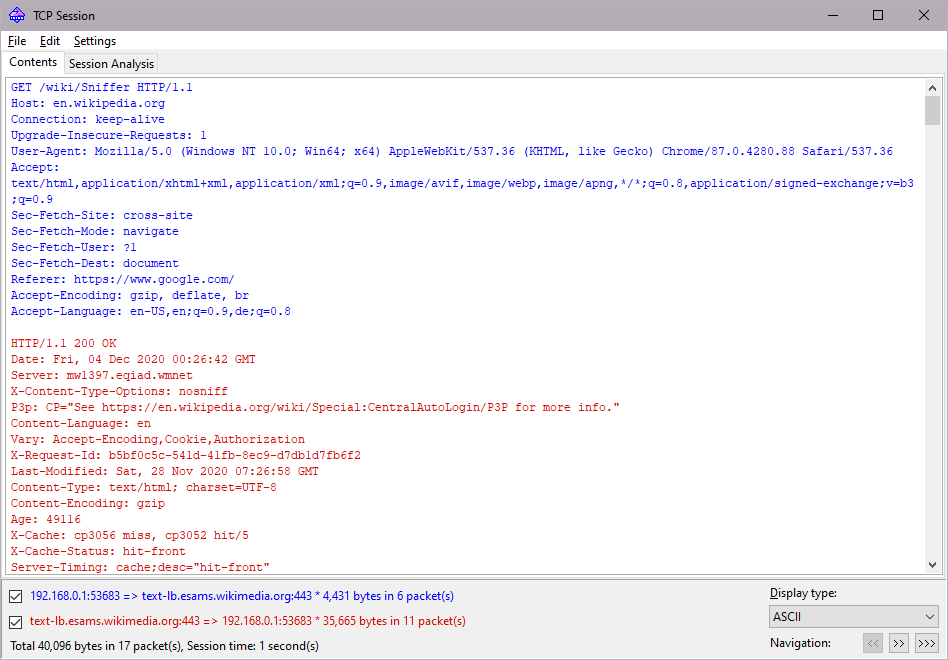Open the Edit menu
The height and width of the screenshot is (660, 948).
(50, 41)
